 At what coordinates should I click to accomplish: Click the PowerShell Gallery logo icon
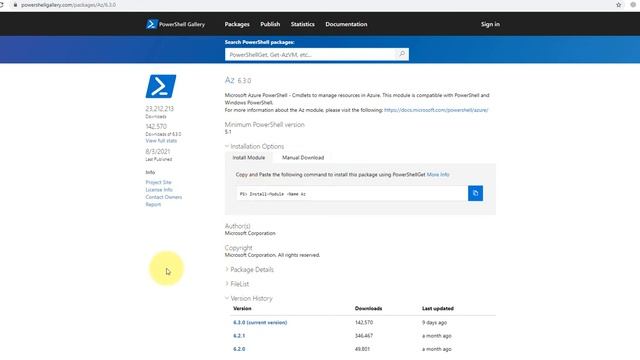click(152, 24)
